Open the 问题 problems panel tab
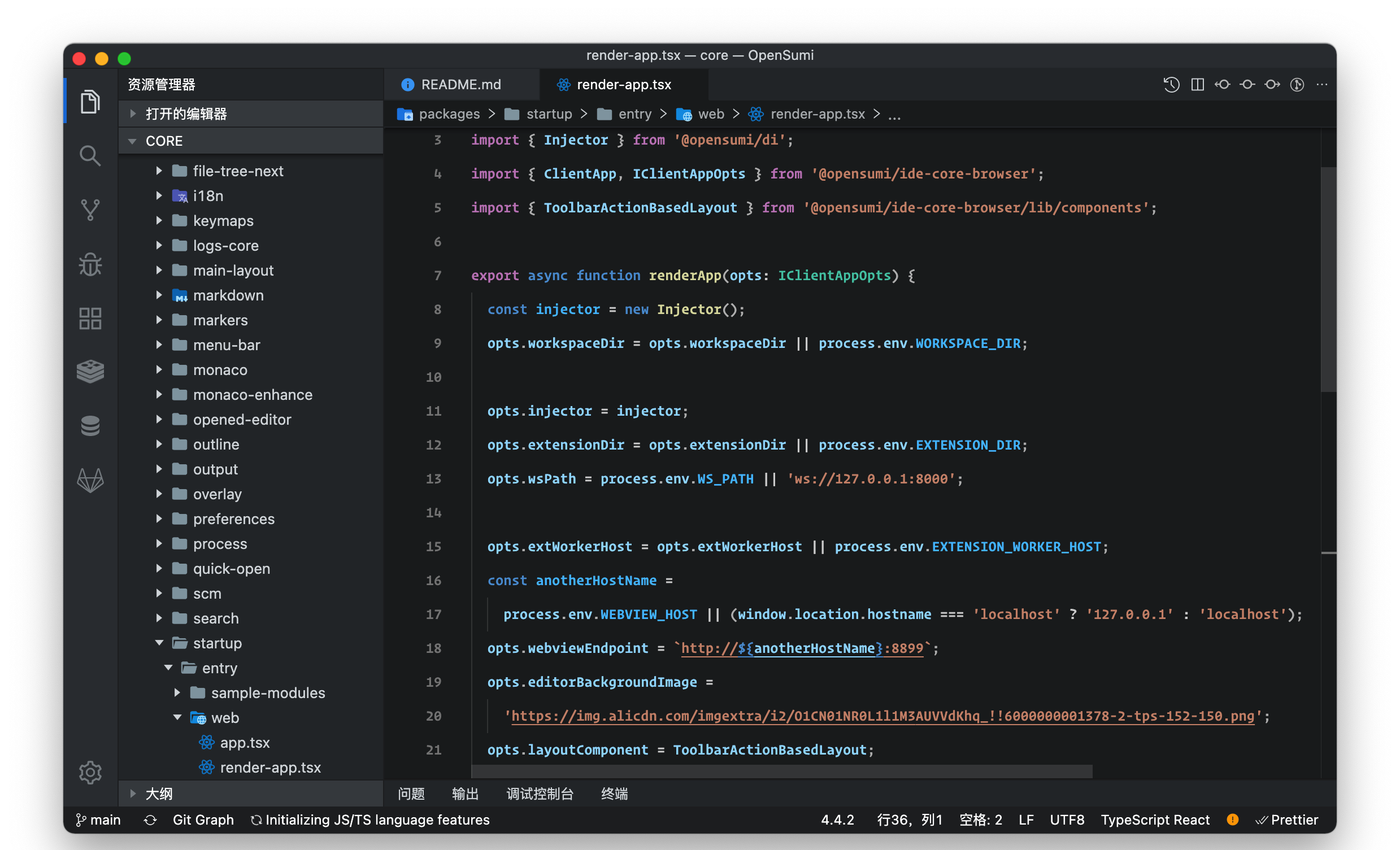Image resolution: width=1400 pixels, height=850 pixels. coord(411,794)
